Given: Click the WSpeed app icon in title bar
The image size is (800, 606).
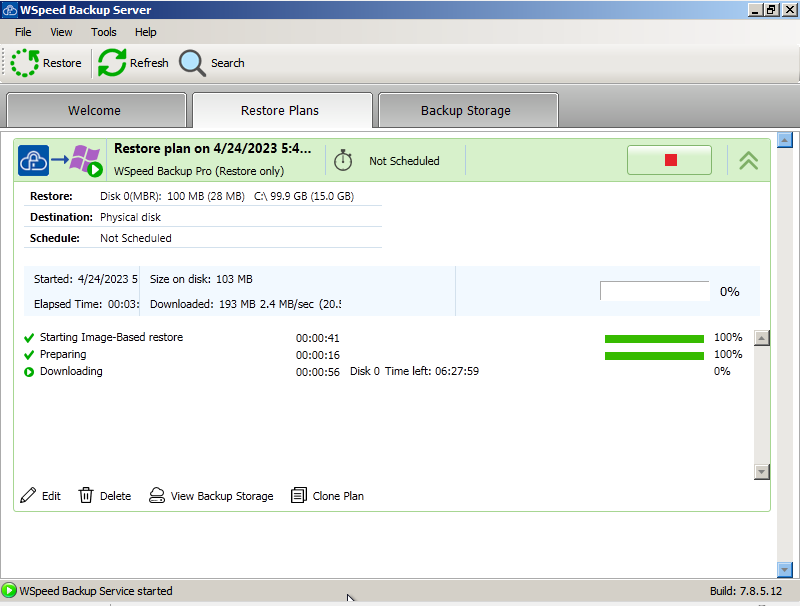Looking at the screenshot, I should click(x=10, y=10).
